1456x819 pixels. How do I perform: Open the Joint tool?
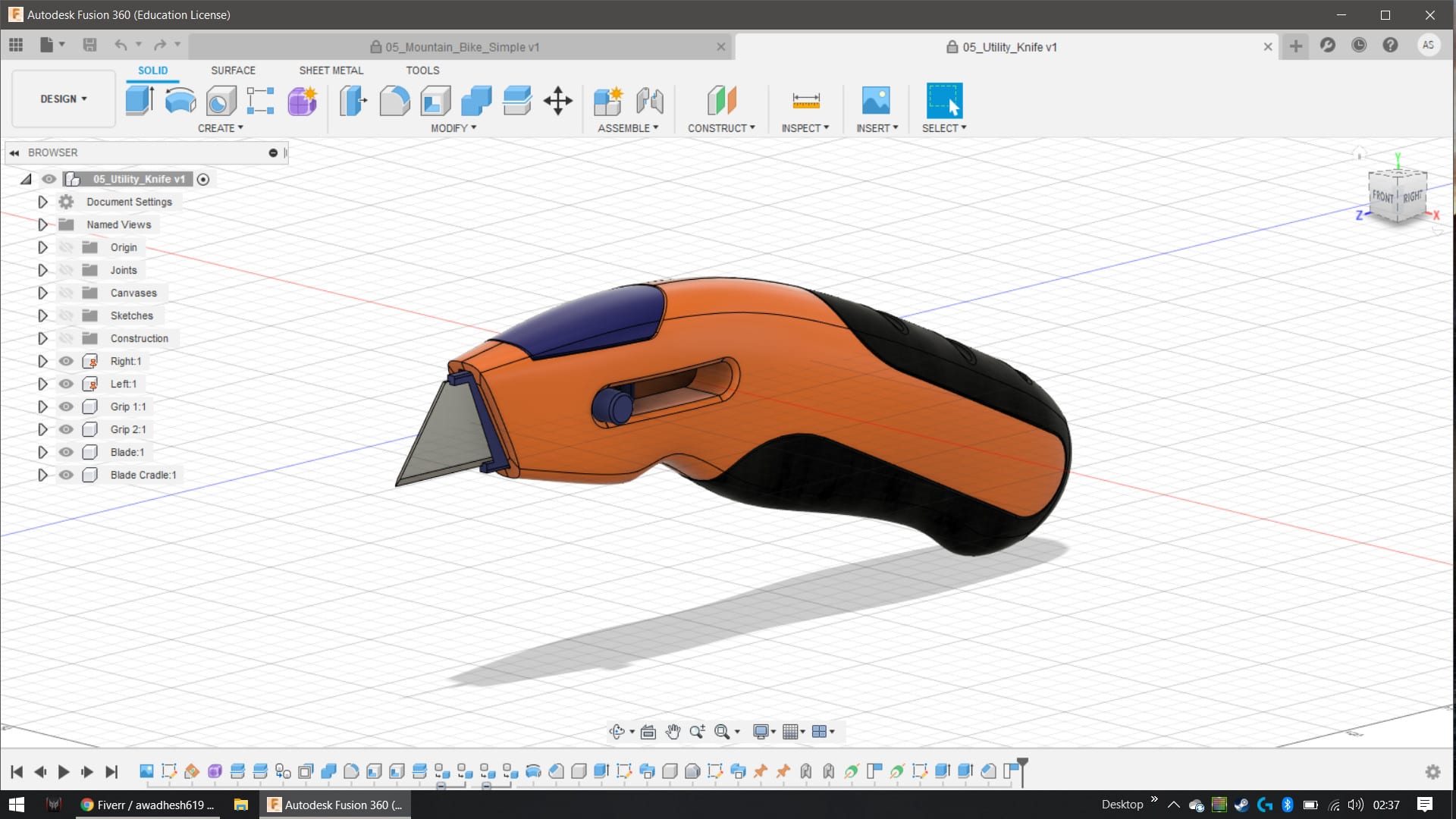pyautogui.click(x=650, y=100)
